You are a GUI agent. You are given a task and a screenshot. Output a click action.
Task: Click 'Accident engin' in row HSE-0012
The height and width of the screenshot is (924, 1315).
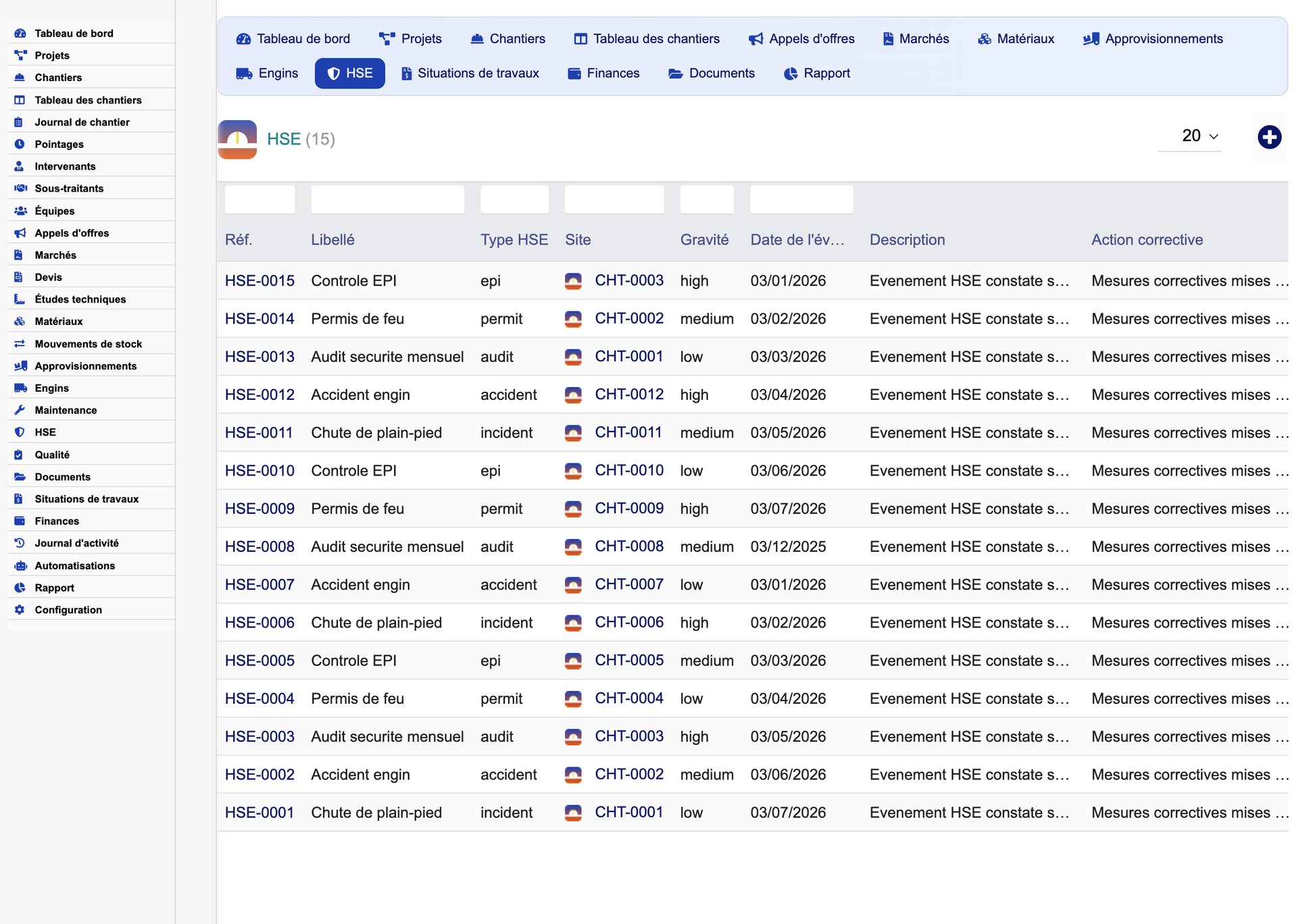(x=360, y=395)
